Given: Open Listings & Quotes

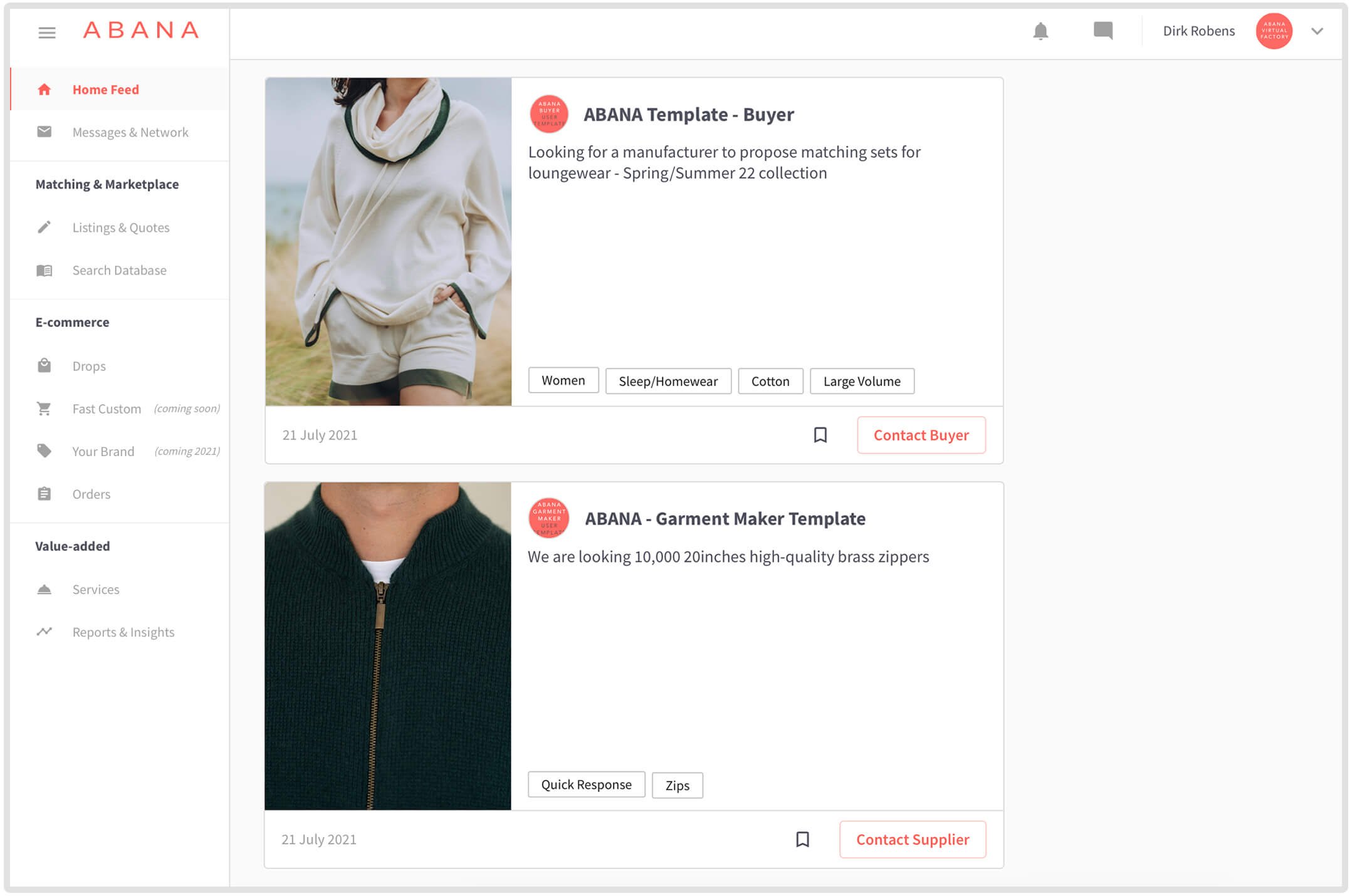Looking at the screenshot, I should [x=120, y=227].
